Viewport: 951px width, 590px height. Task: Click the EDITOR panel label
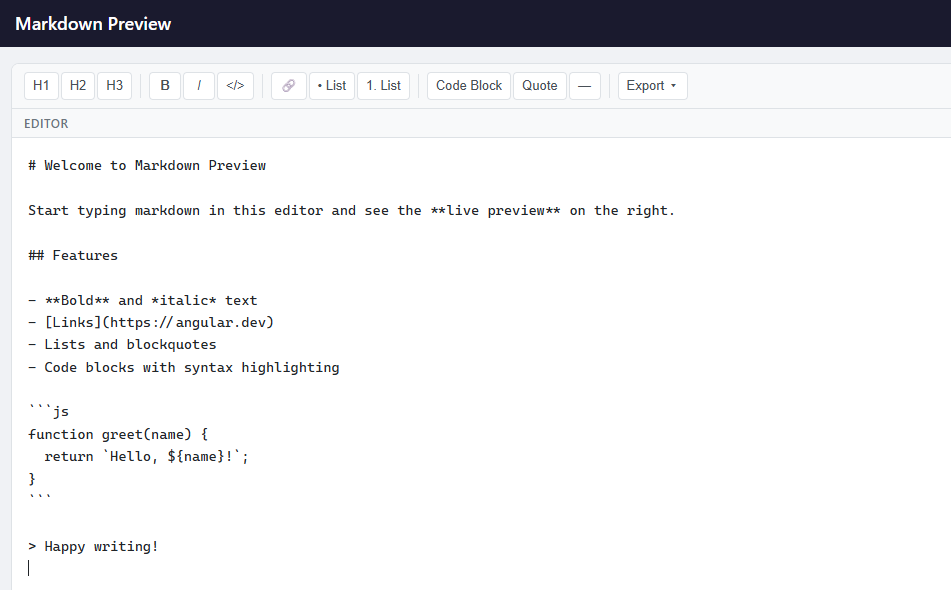46,124
